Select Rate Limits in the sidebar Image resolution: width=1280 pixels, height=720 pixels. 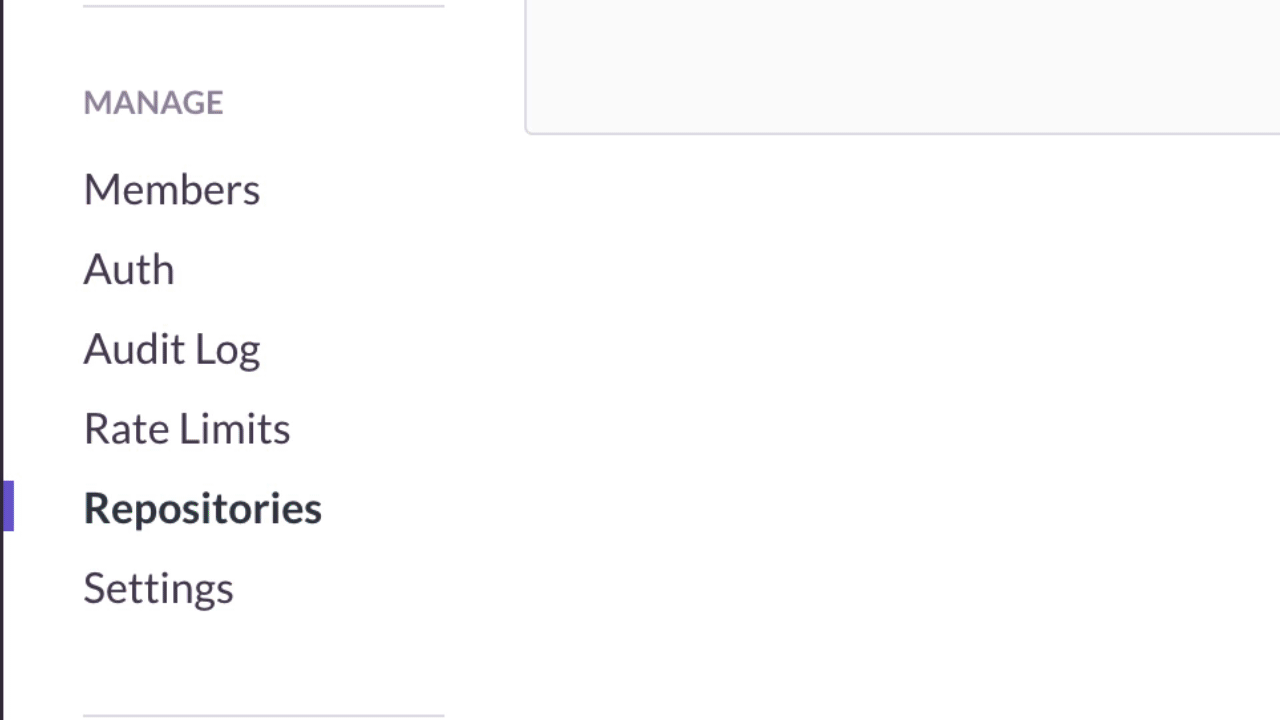point(187,429)
